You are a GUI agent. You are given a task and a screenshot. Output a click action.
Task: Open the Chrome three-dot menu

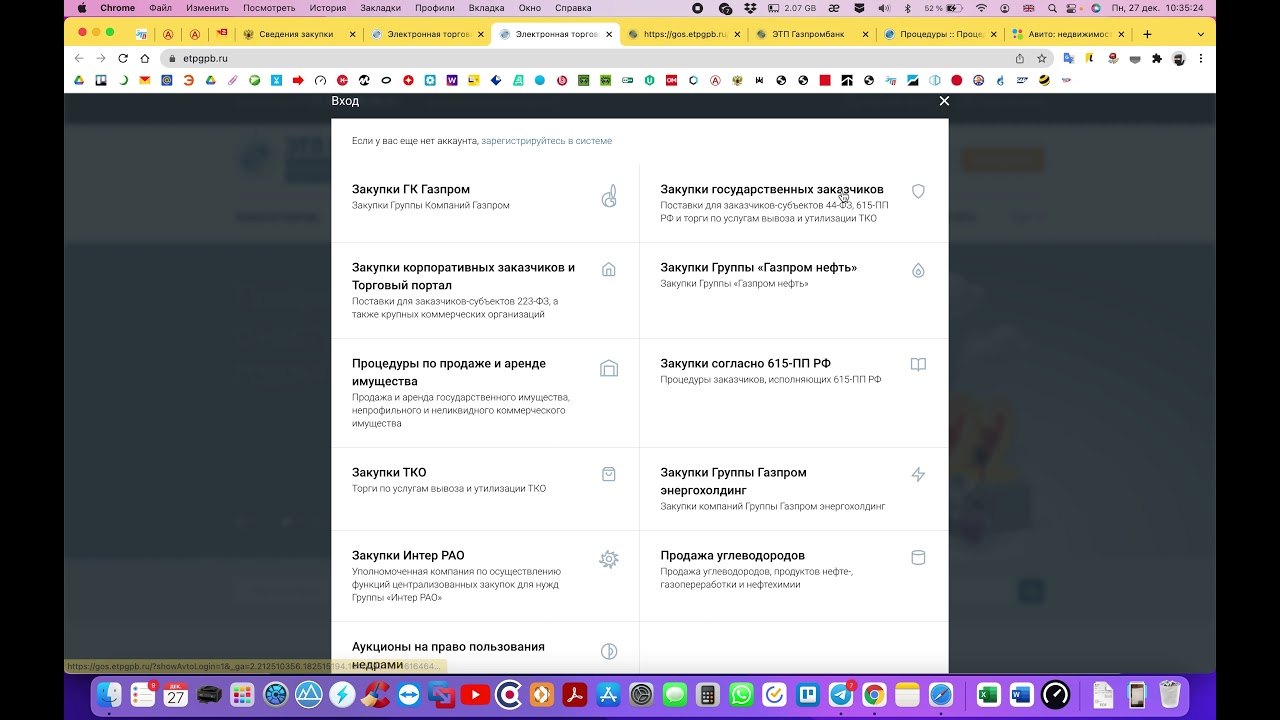pyautogui.click(x=1200, y=58)
